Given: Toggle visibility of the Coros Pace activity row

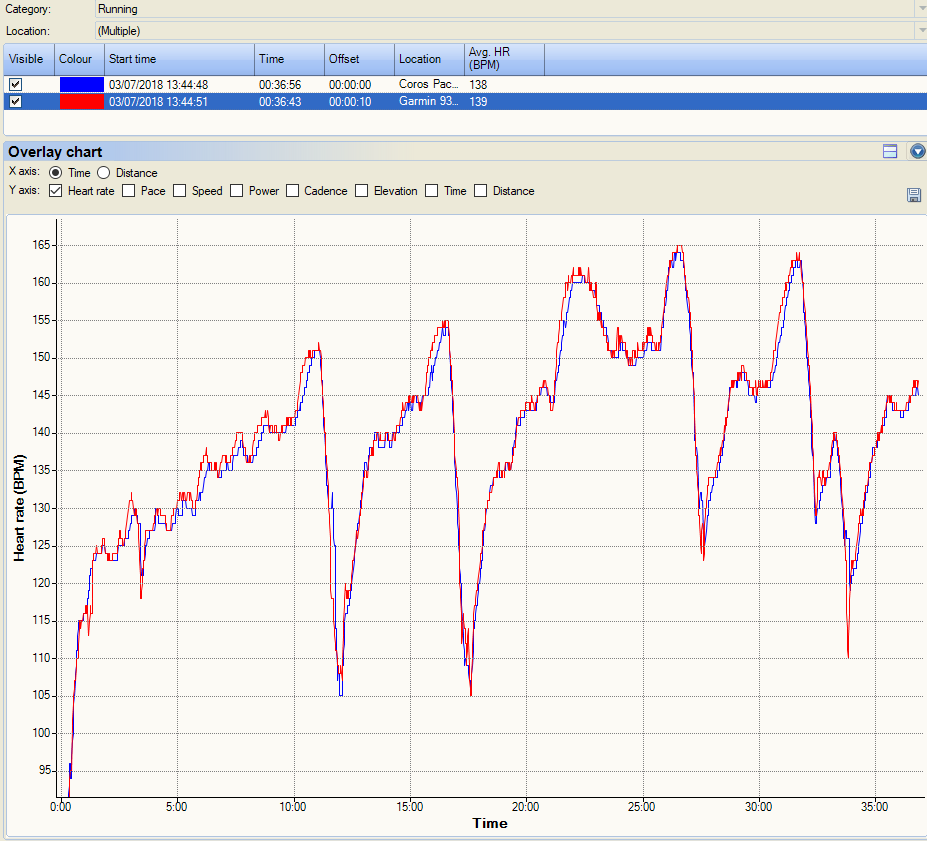Looking at the screenshot, I should click(x=16, y=85).
